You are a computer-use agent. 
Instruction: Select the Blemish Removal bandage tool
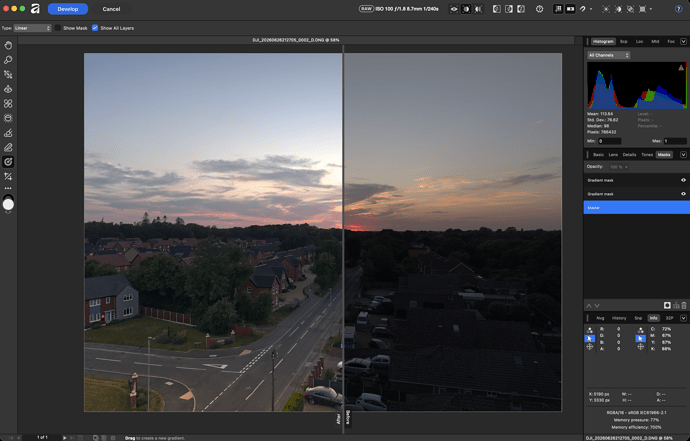click(x=8, y=103)
